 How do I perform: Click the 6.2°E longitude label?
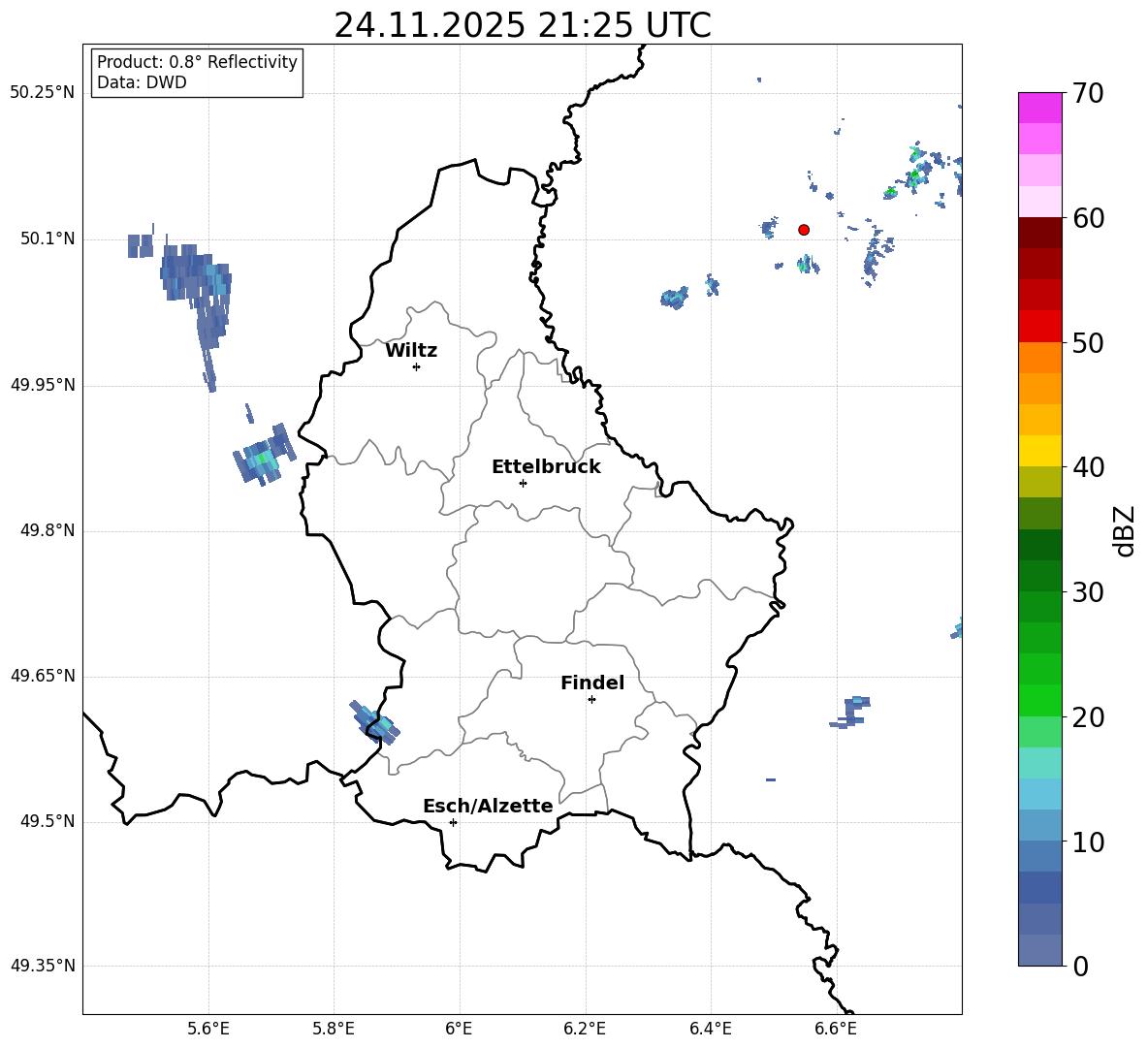(x=585, y=1030)
